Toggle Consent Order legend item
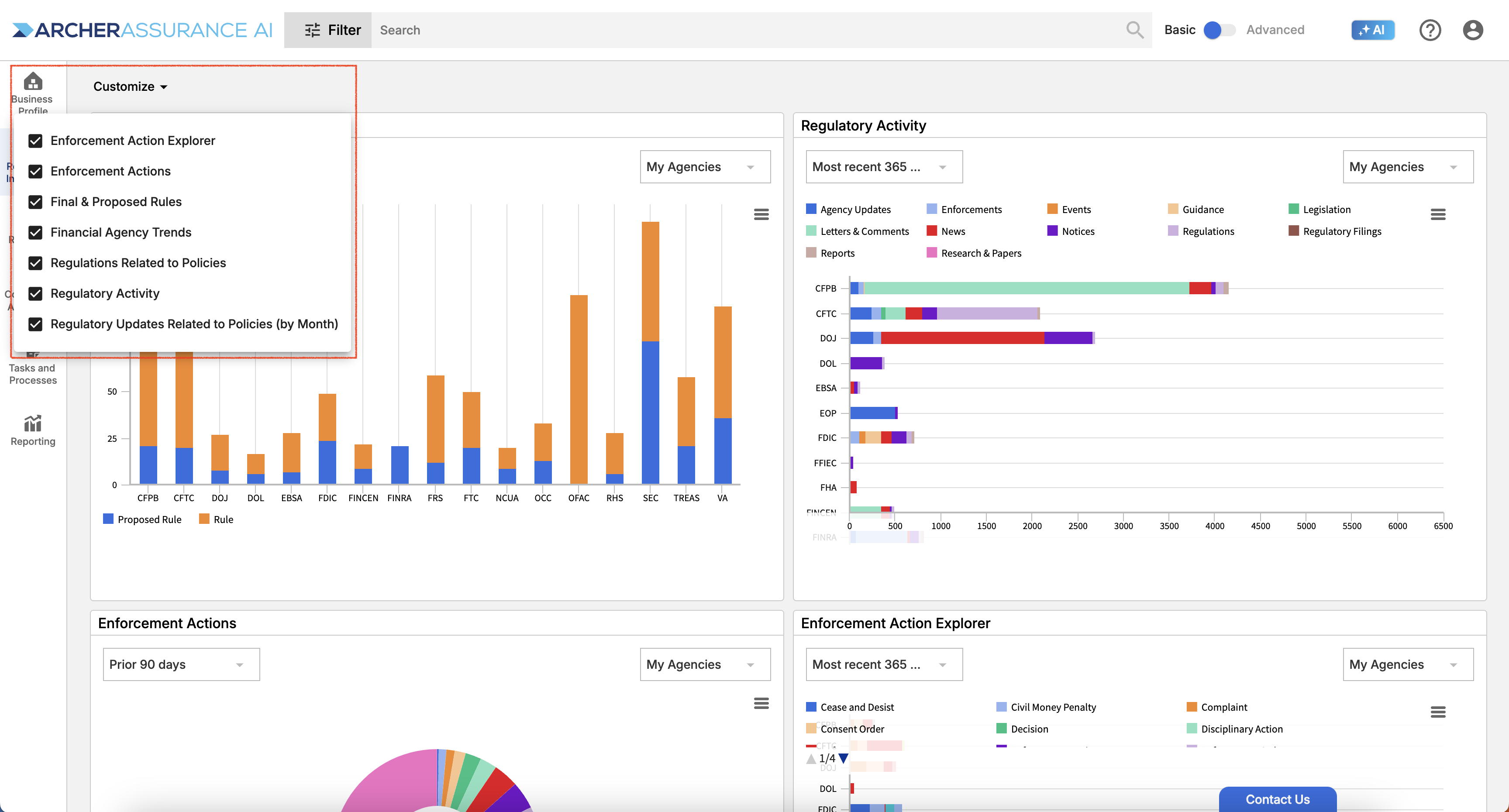This screenshot has width=1509, height=812. click(845, 728)
